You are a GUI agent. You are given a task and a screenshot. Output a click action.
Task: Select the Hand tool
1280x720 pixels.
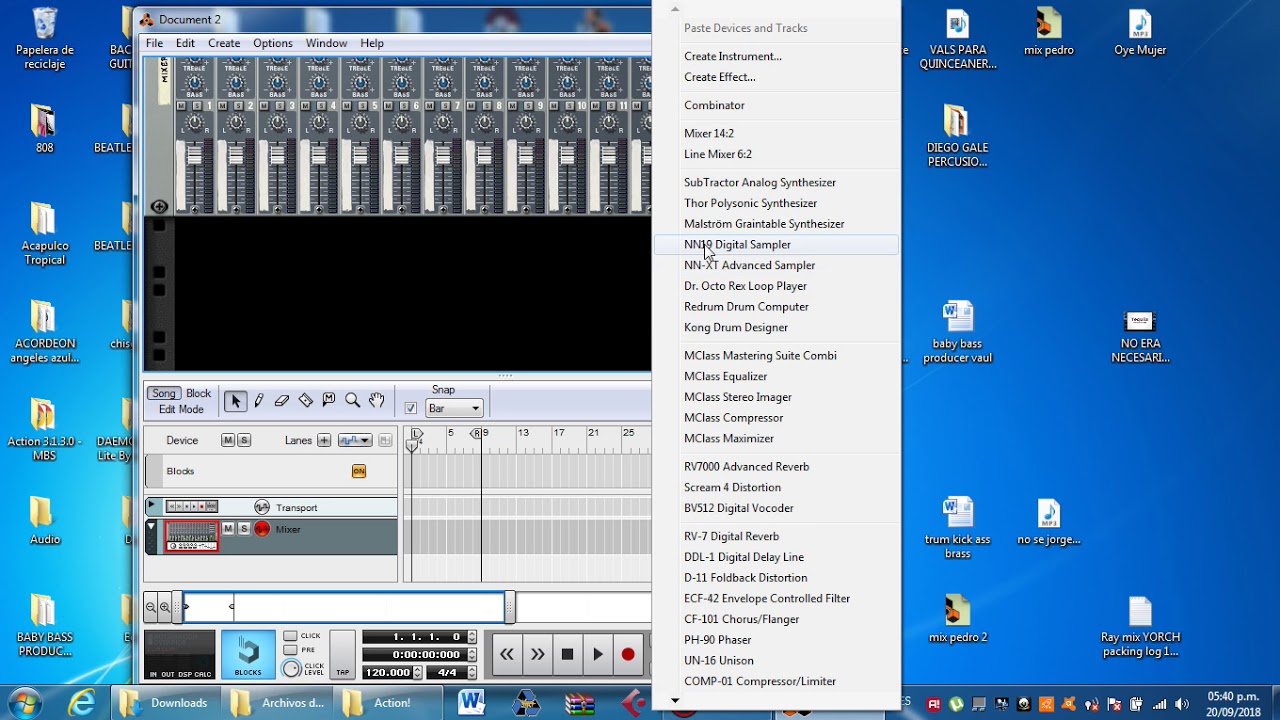pos(376,401)
